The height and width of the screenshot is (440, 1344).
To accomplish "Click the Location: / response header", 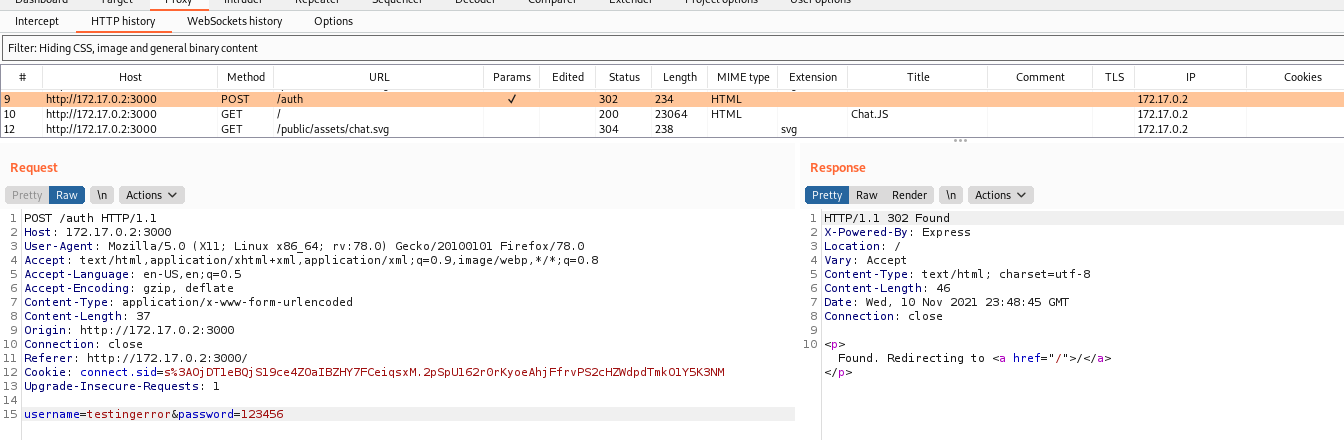I will point(862,246).
